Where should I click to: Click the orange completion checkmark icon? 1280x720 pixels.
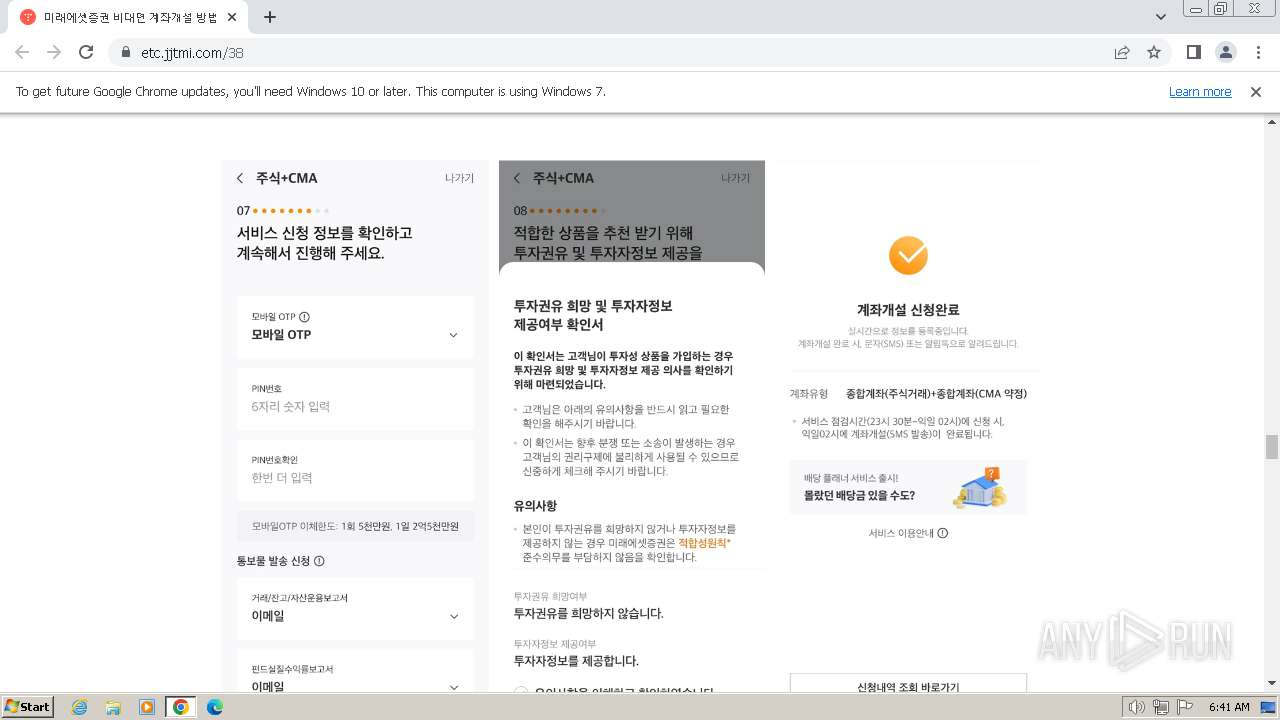[x=908, y=255]
